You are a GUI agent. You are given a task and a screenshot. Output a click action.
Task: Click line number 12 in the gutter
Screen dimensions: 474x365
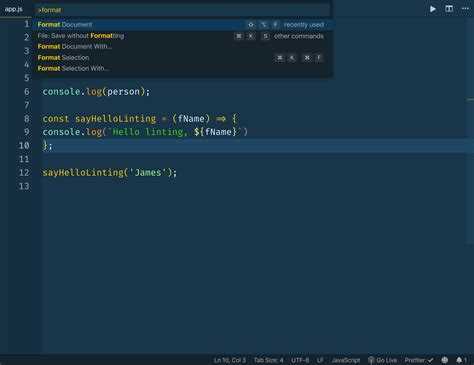pyautogui.click(x=24, y=173)
